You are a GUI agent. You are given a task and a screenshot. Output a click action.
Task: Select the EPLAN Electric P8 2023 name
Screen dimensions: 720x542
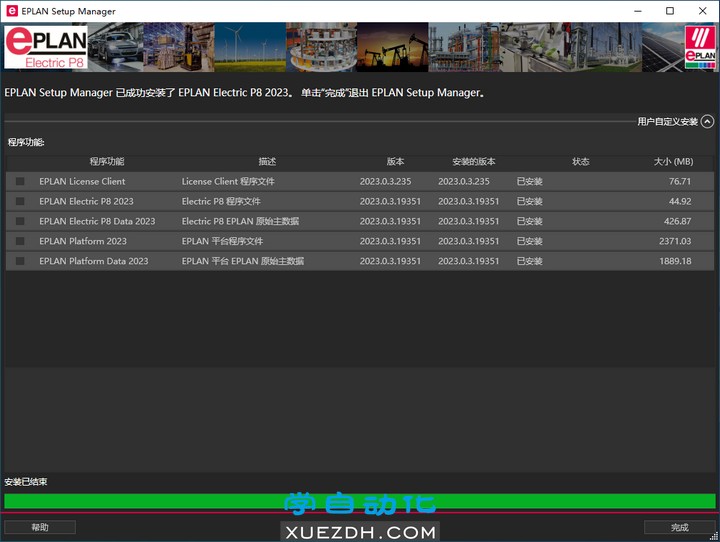pos(86,201)
